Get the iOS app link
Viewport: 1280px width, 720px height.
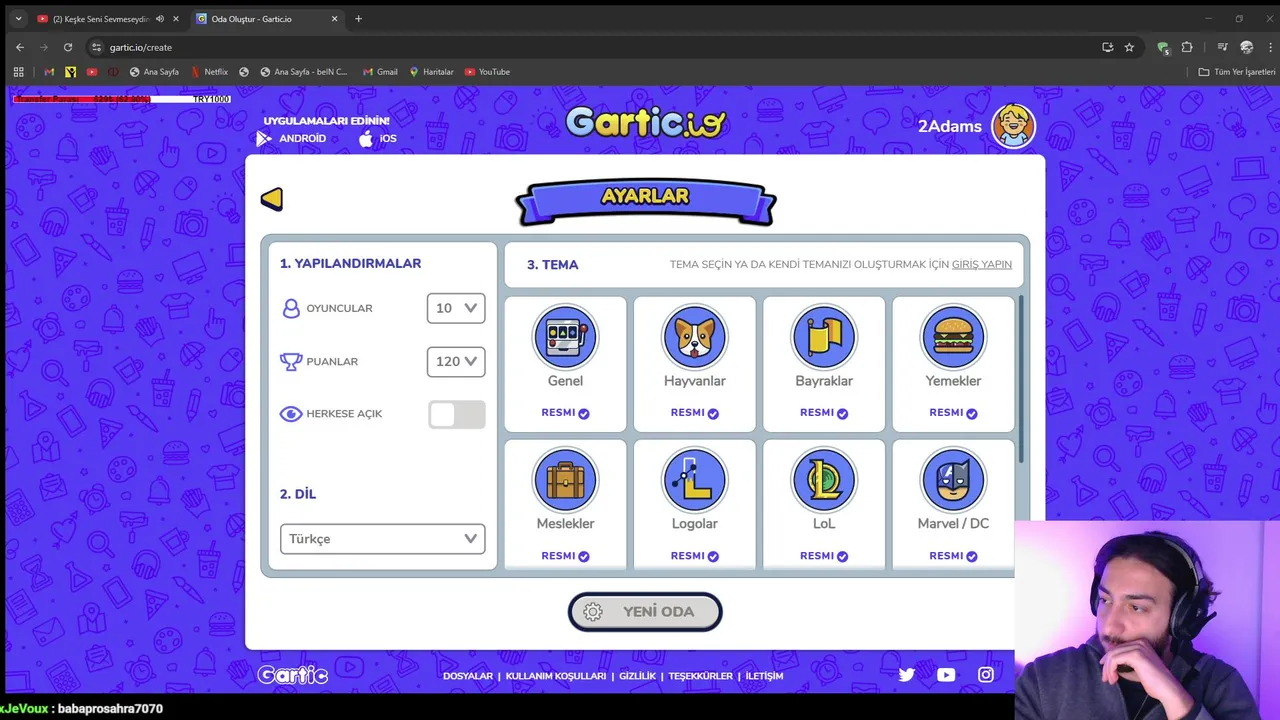coord(378,139)
